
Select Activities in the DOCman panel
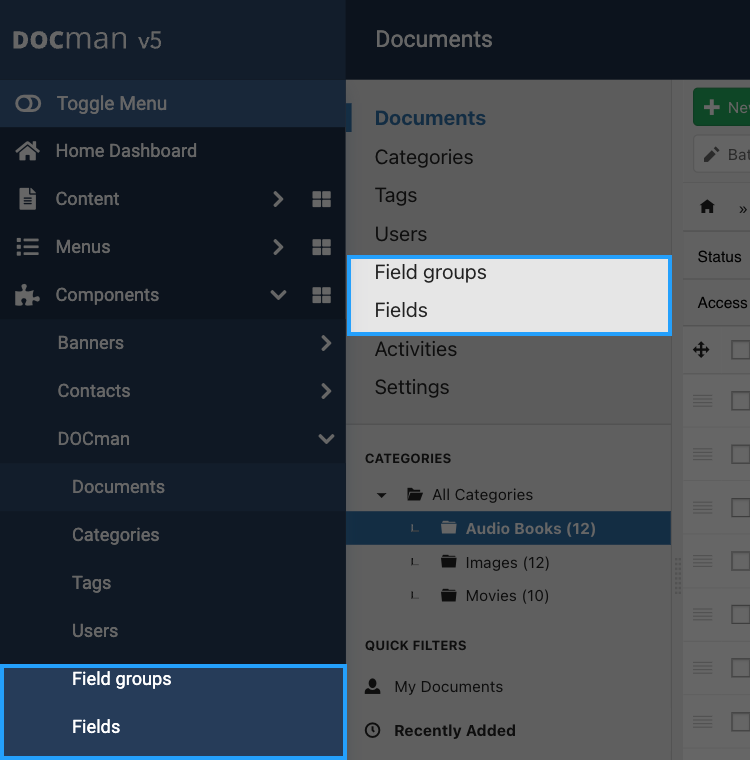click(x=415, y=349)
